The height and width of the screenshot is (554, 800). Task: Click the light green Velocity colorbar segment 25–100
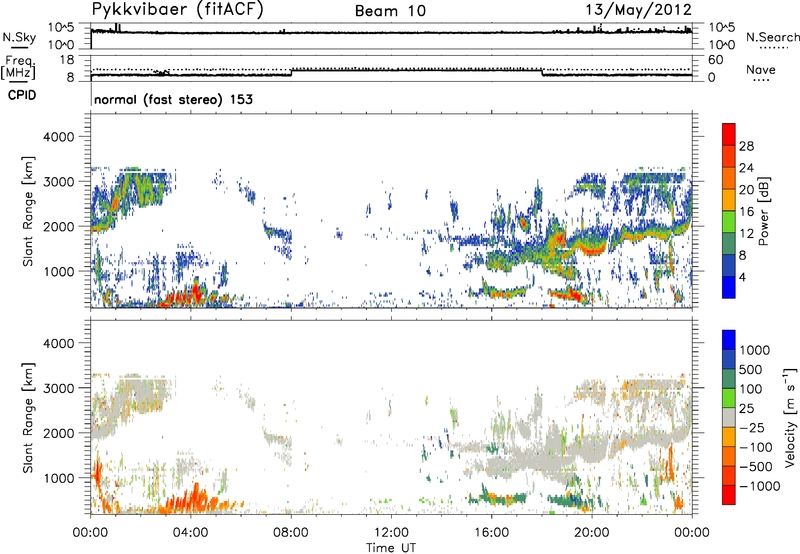(729, 398)
